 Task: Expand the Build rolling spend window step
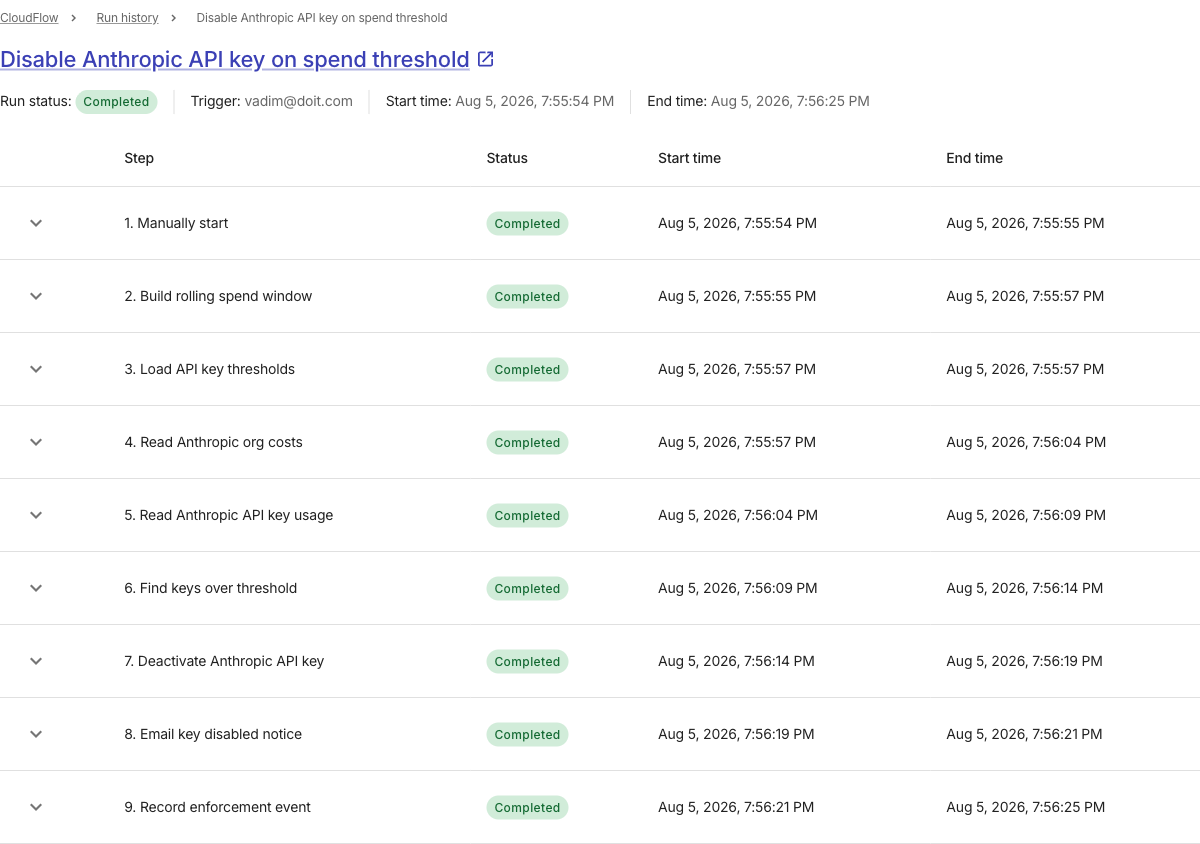coord(36,296)
